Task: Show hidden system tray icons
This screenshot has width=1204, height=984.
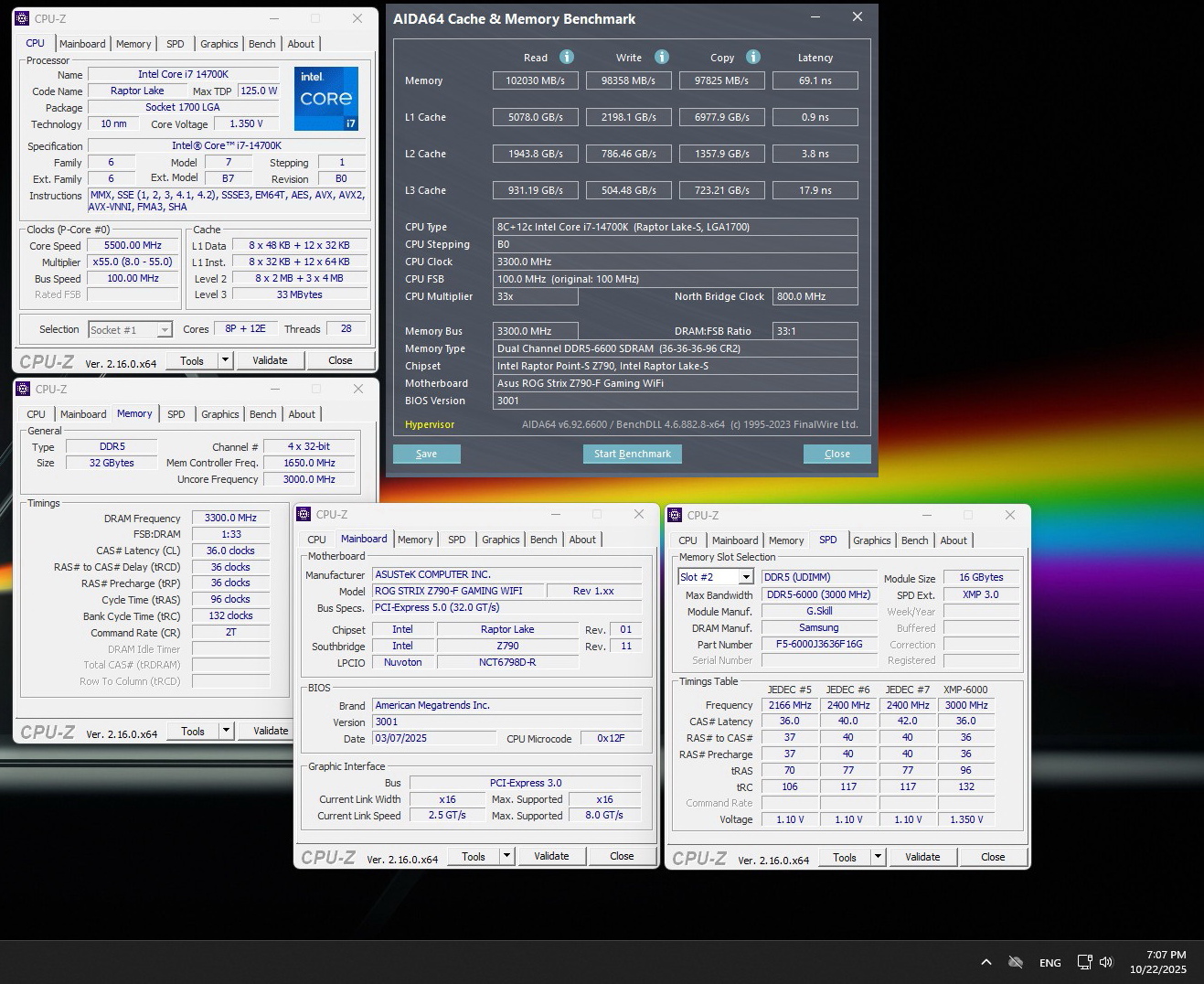Action: tap(986, 962)
